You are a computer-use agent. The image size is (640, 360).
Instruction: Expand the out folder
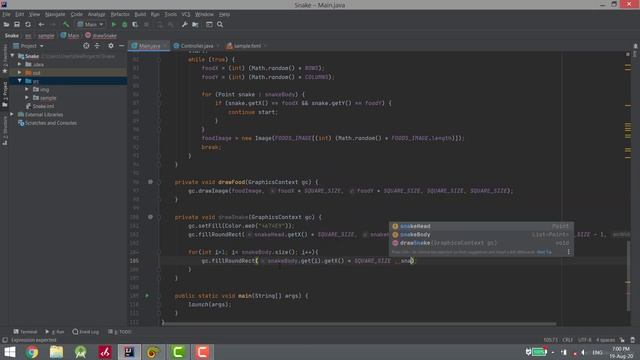coord(20,73)
